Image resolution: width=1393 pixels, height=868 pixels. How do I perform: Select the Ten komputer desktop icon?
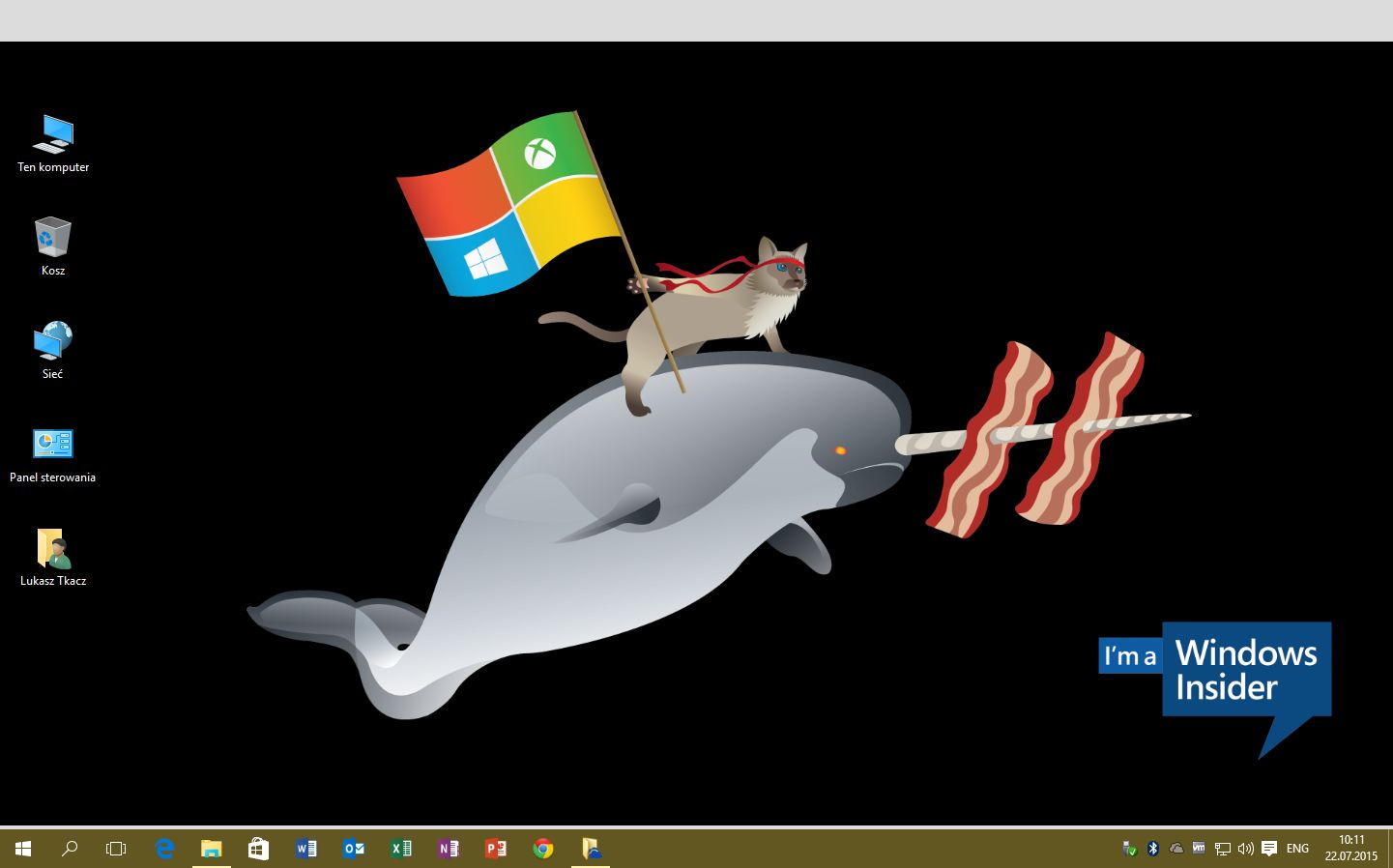pyautogui.click(x=53, y=144)
